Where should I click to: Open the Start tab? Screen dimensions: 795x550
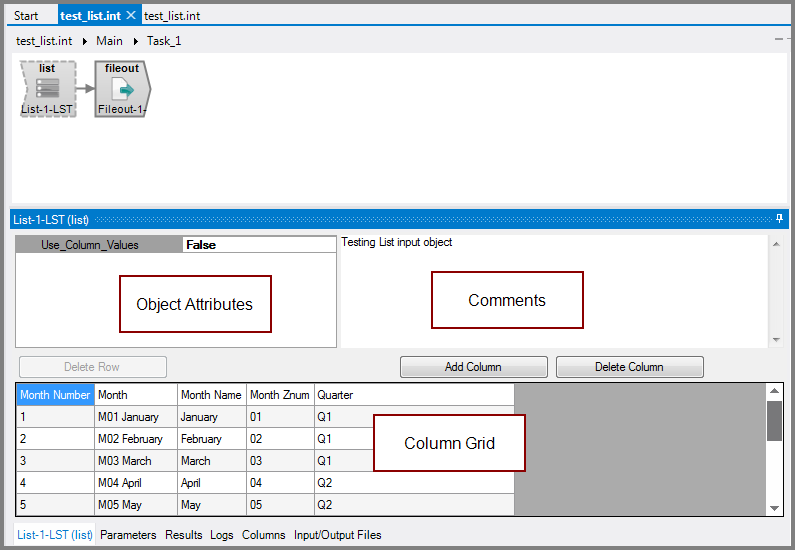27,16
